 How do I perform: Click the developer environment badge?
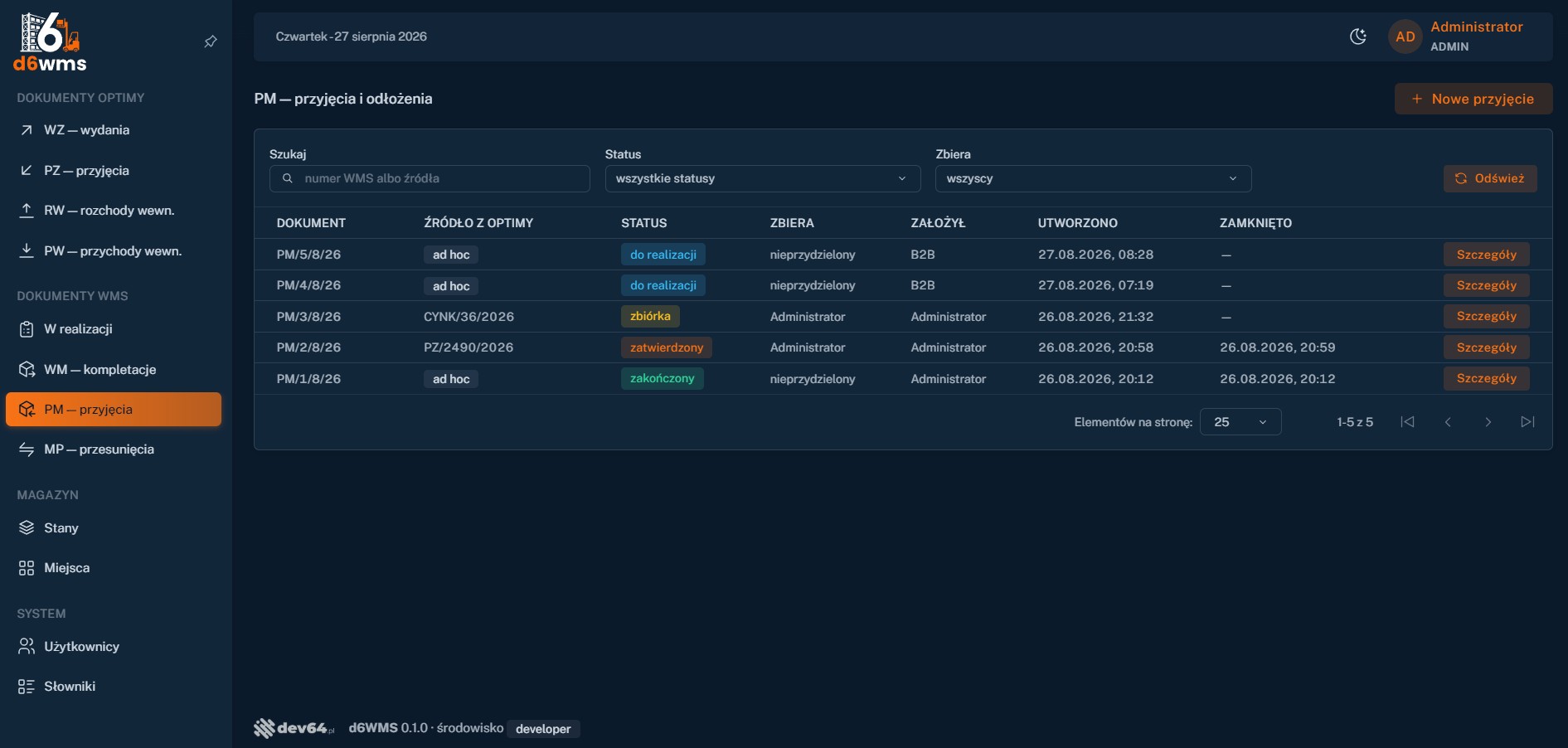coord(543,729)
